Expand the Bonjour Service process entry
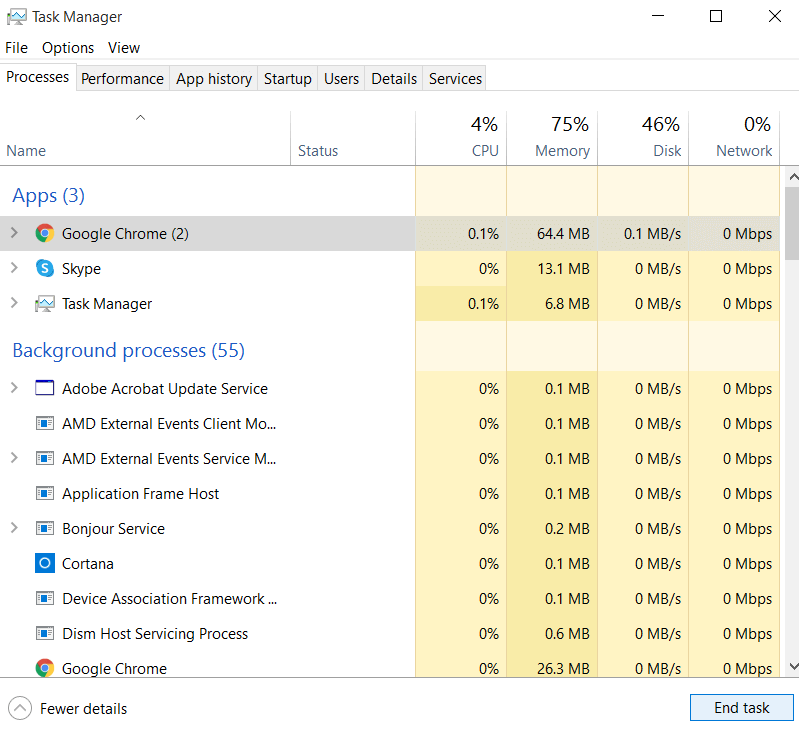The width and height of the screenshot is (799, 733). pos(14,529)
